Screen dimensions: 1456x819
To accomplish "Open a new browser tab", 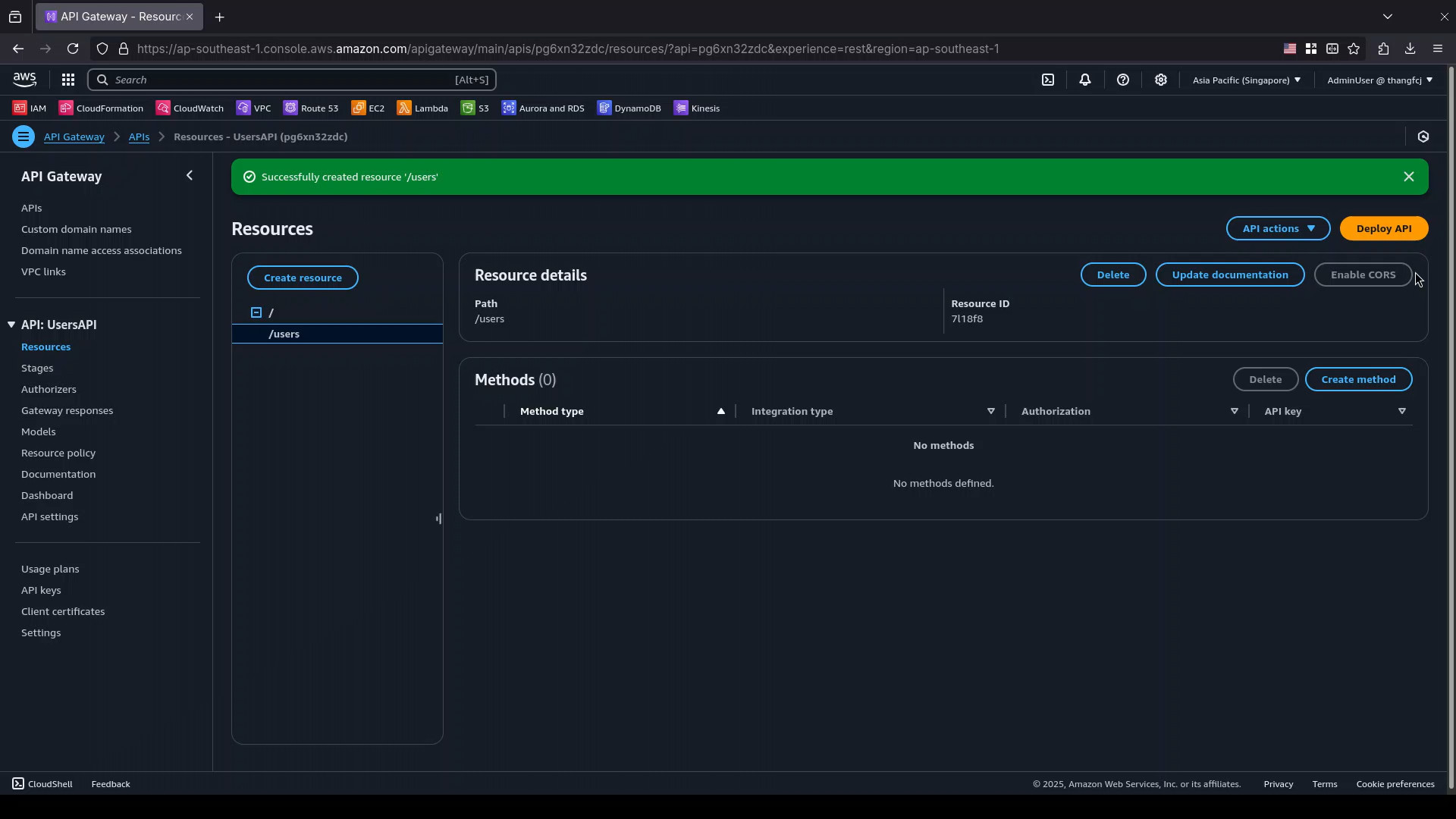I will [220, 17].
